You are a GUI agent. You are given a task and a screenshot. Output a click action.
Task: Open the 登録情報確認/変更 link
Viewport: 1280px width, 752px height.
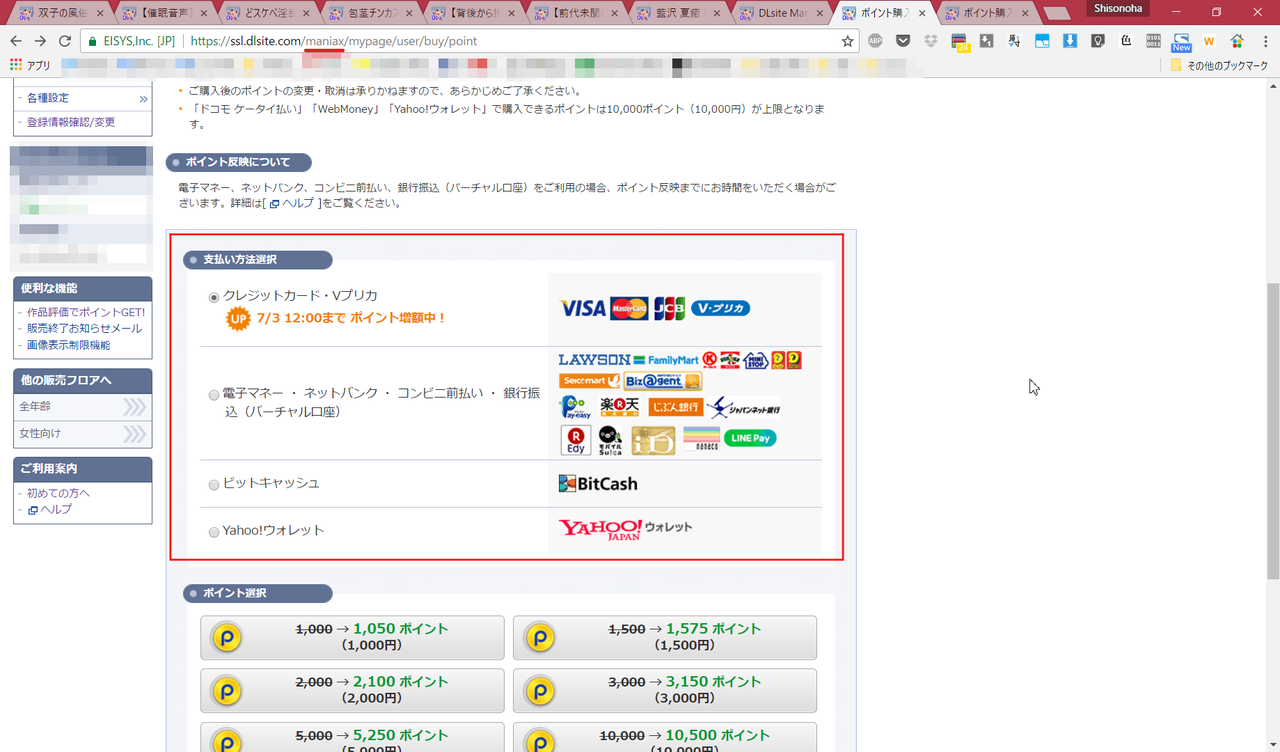[x=70, y=122]
